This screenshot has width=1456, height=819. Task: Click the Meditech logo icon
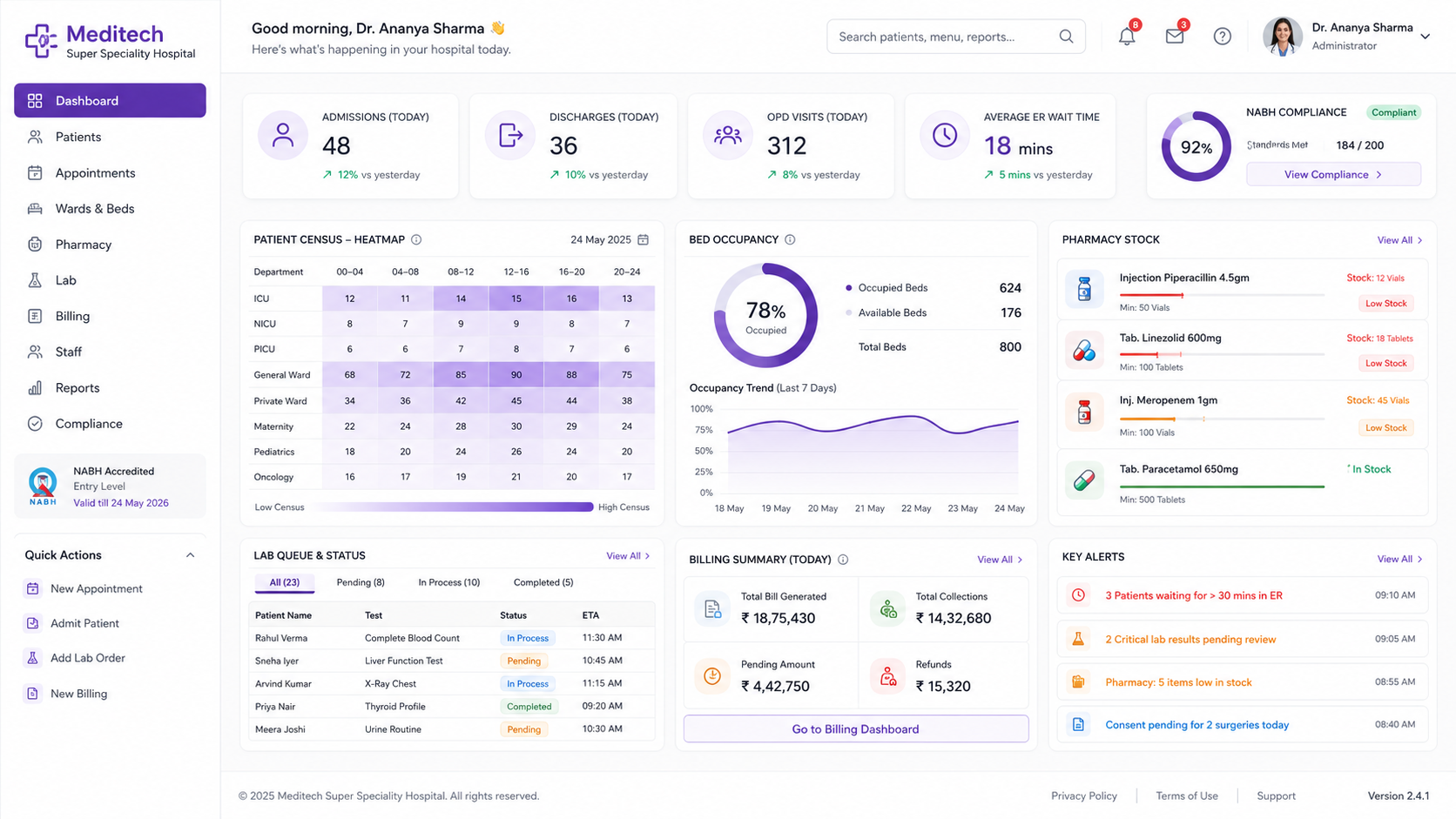coord(41,40)
